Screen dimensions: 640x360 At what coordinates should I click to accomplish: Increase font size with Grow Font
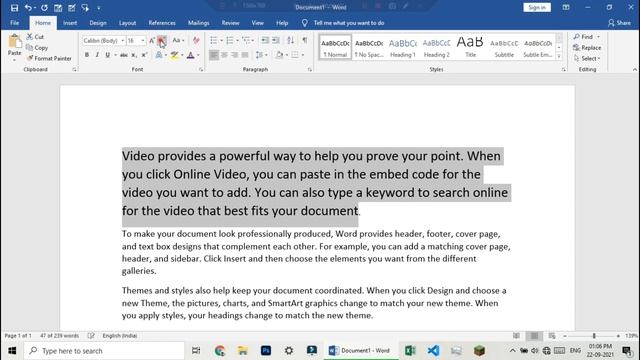[152, 40]
